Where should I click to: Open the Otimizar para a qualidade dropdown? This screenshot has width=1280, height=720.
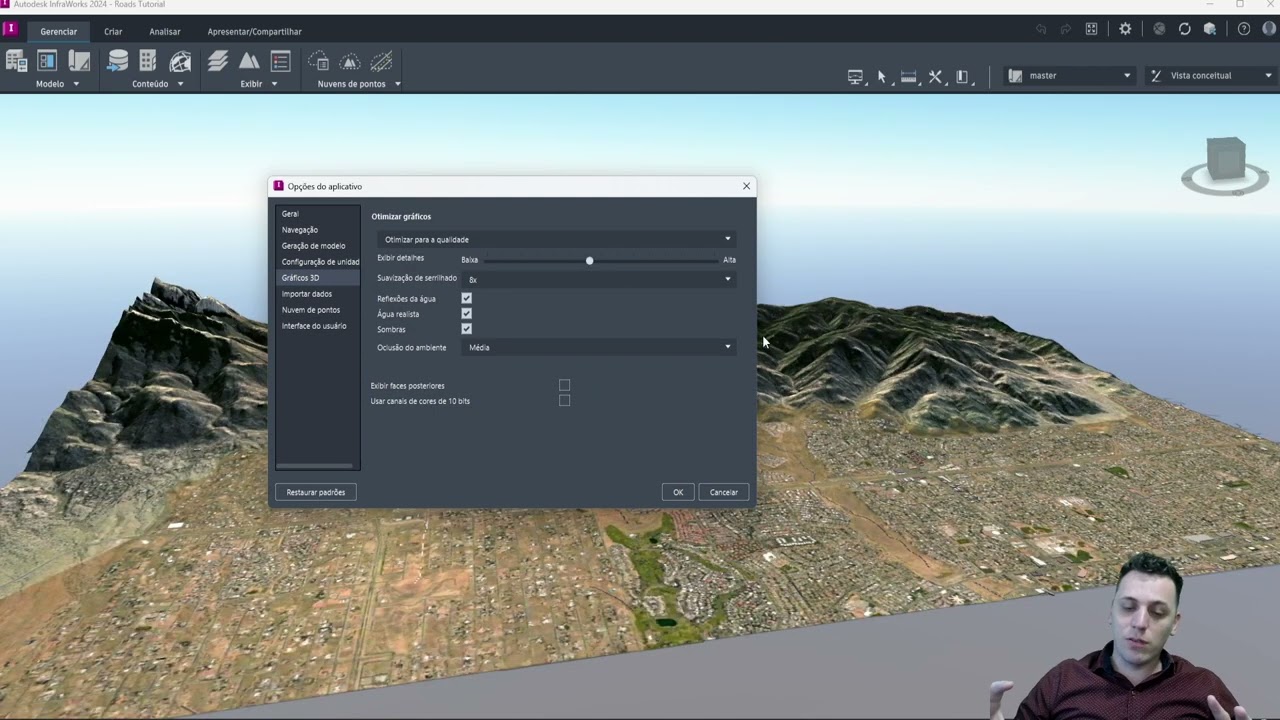557,239
